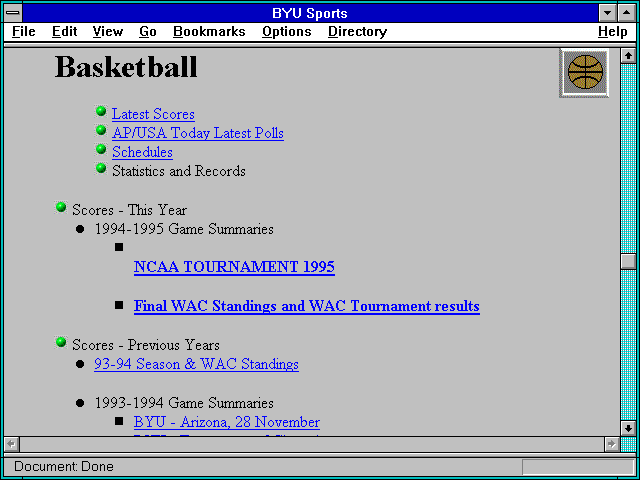Image resolution: width=640 pixels, height=480 pixels.
Task: Click green bullet next to Schedules
Action: [x=101, y=149]
